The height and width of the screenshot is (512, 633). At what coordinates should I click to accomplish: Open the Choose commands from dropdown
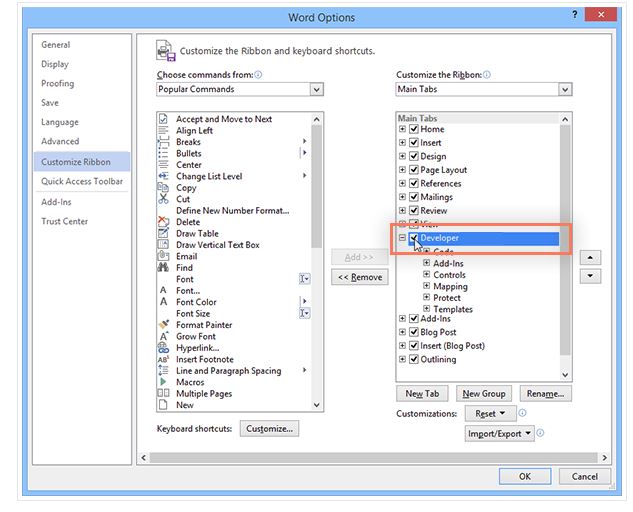[x=316, y=89]
